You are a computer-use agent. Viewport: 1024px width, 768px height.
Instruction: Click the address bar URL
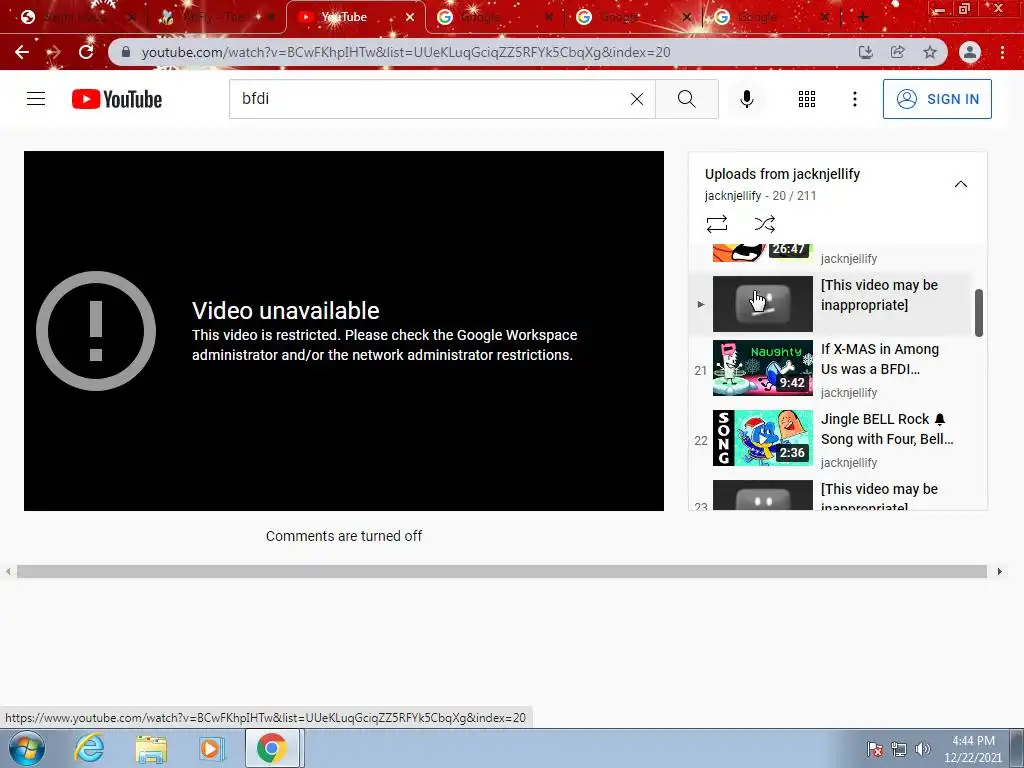406,52
